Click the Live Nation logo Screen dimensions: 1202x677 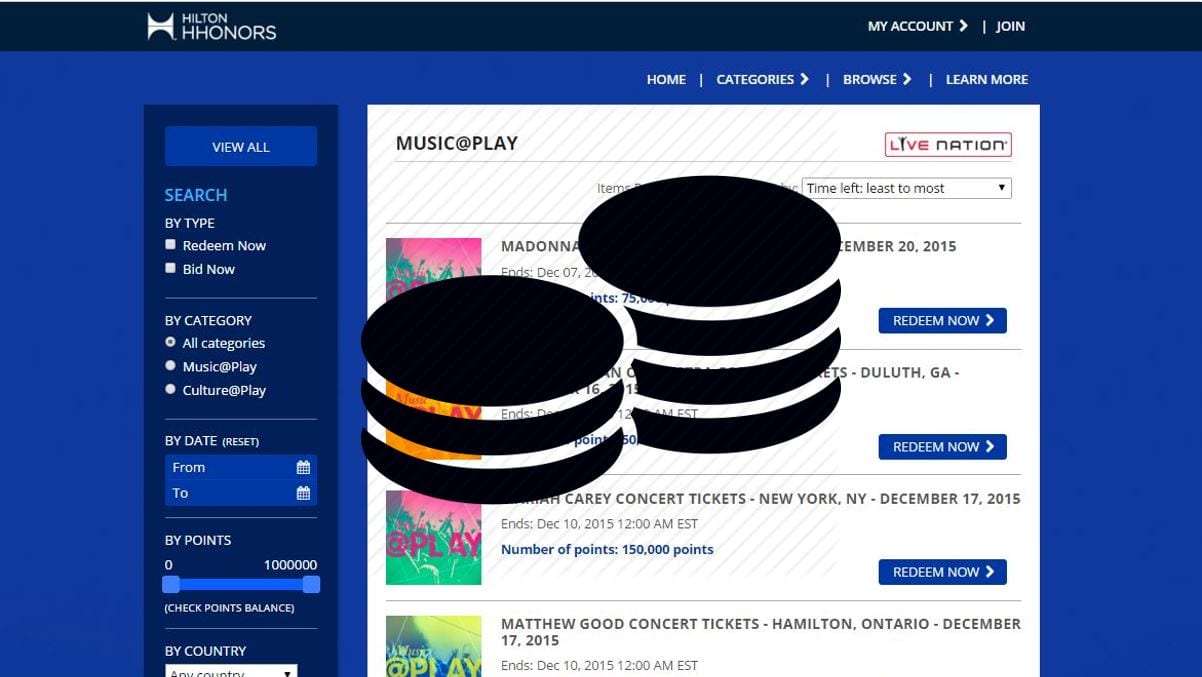pos(948,145)
